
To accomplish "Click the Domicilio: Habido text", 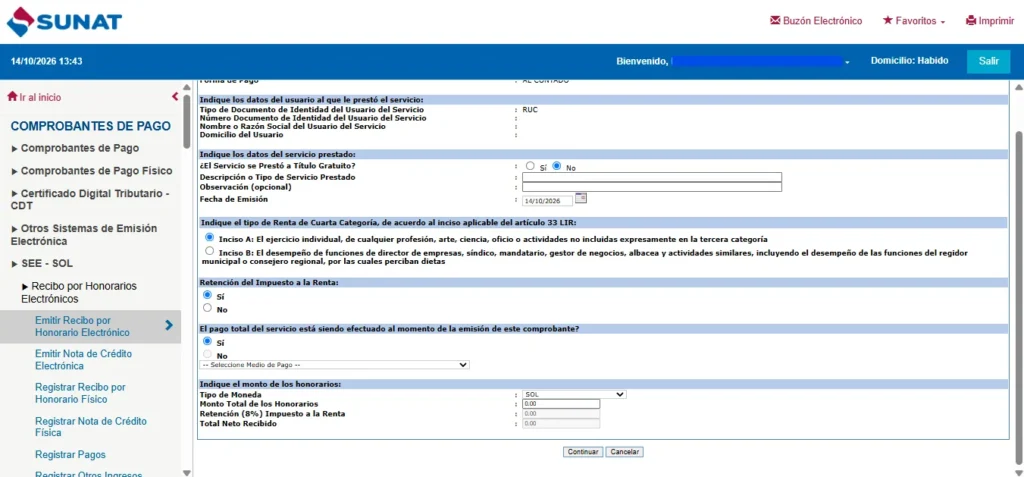I will coord(909,61).
